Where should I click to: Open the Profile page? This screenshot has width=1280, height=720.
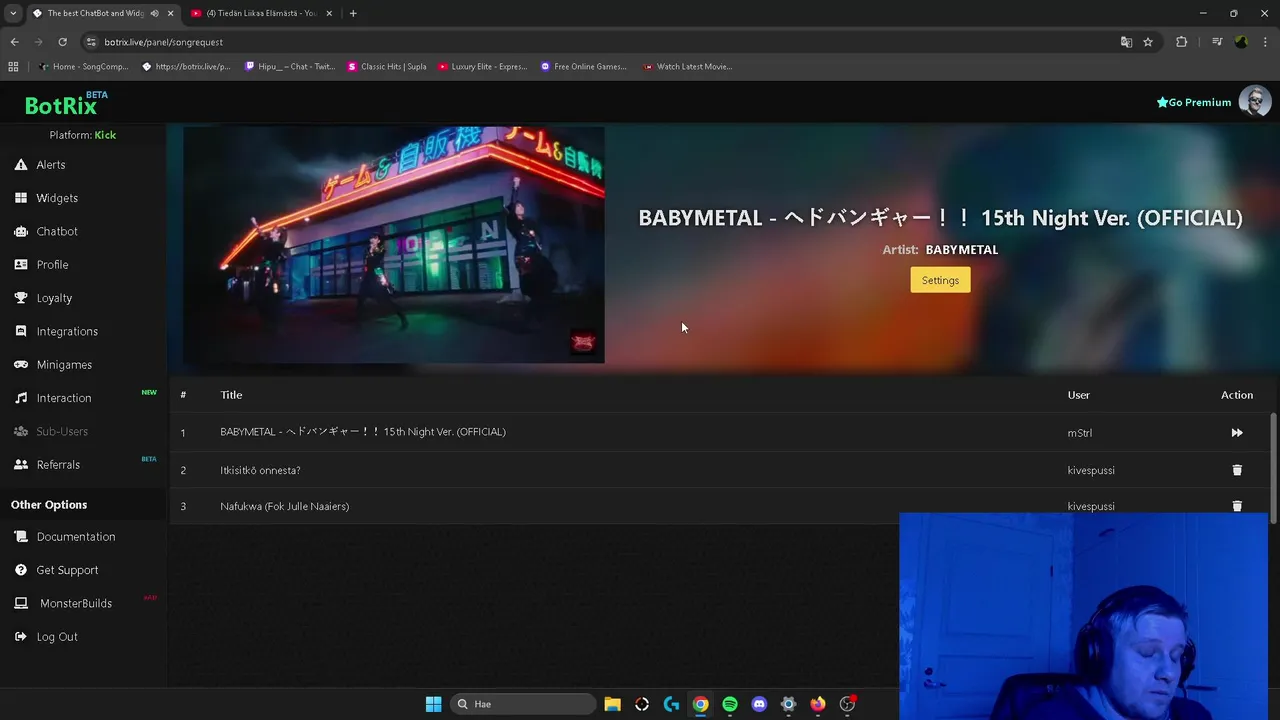click(52, 265)
